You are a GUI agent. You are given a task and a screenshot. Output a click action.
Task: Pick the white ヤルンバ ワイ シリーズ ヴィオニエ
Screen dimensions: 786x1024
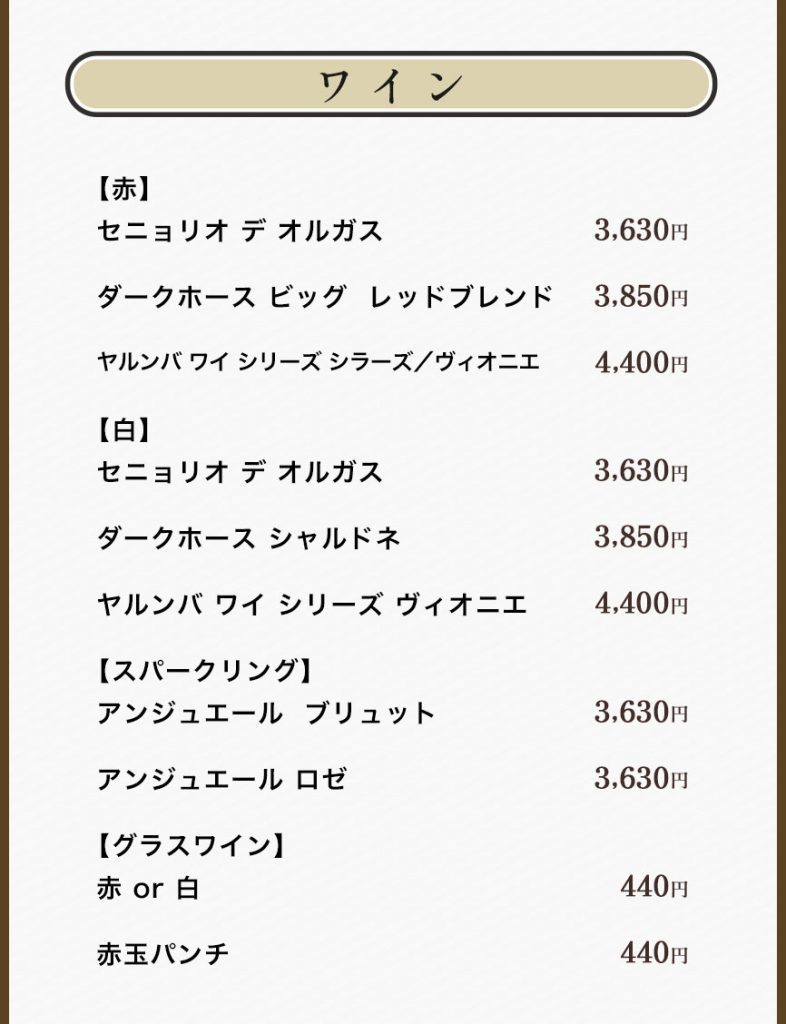coord(312,604)
